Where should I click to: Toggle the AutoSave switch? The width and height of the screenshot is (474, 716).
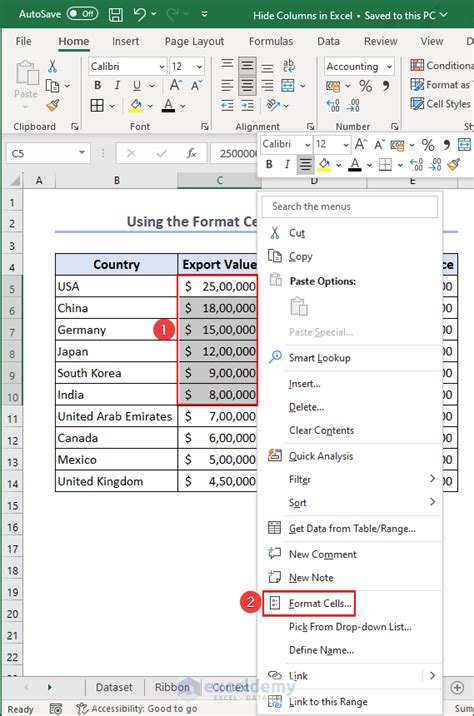click(82, 14)
